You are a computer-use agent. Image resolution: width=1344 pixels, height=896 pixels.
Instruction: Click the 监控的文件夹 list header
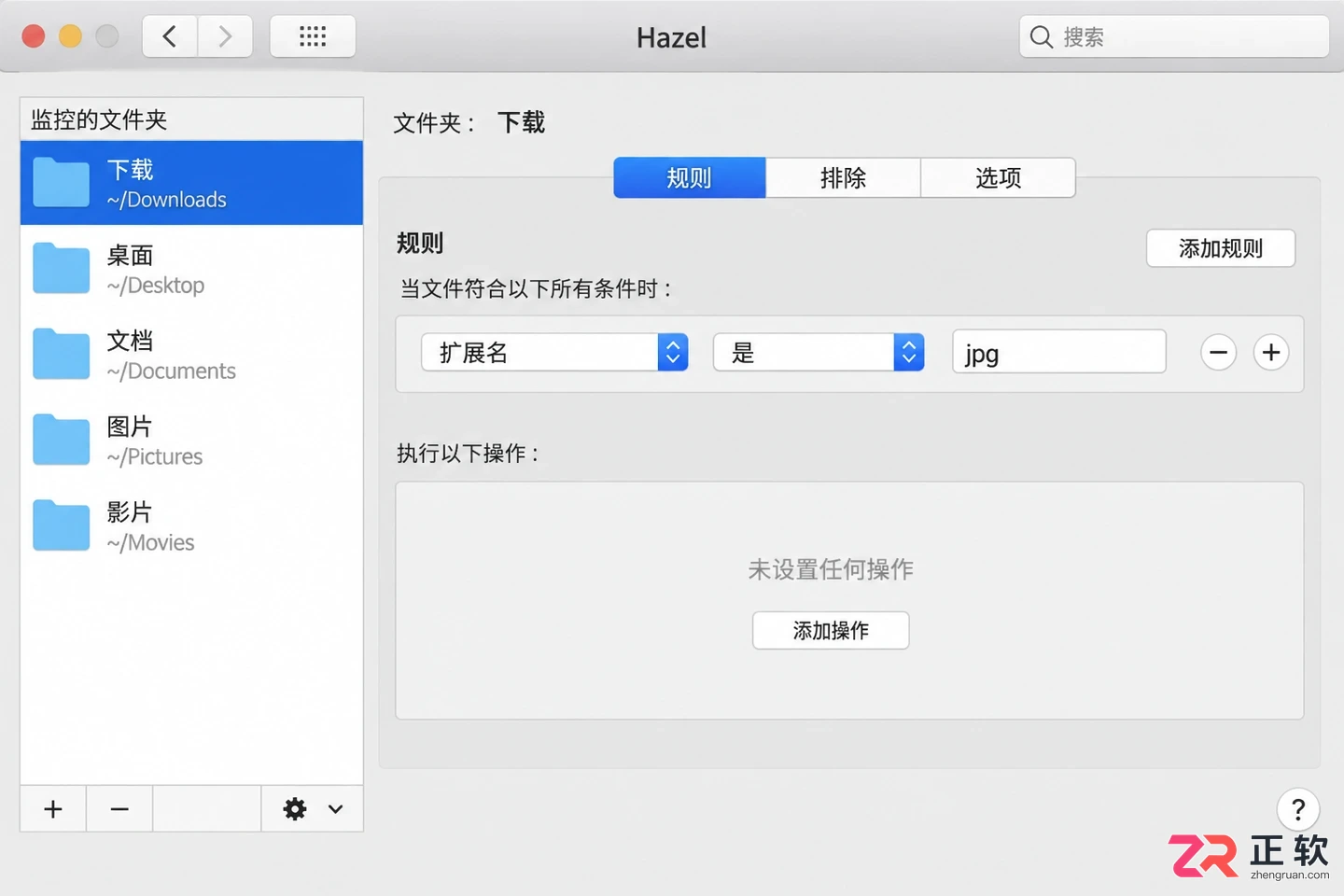[x=191, y=119]
